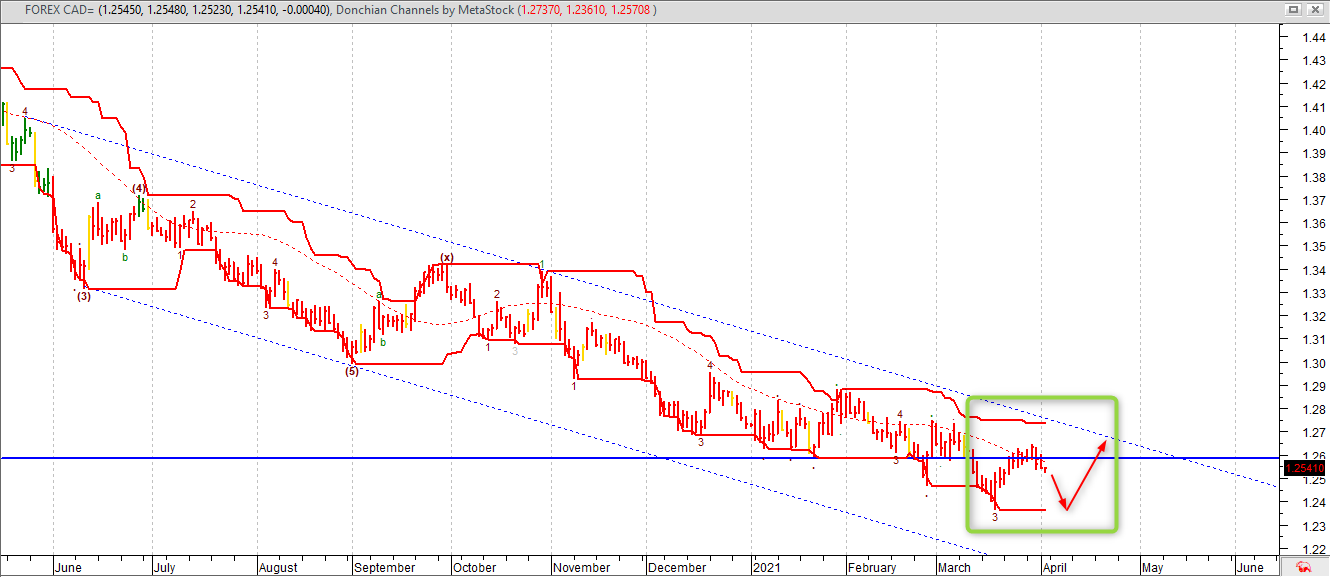Click the March date axis label
The height and width of the screenshot is (577, 1330).
click(954, 567)
